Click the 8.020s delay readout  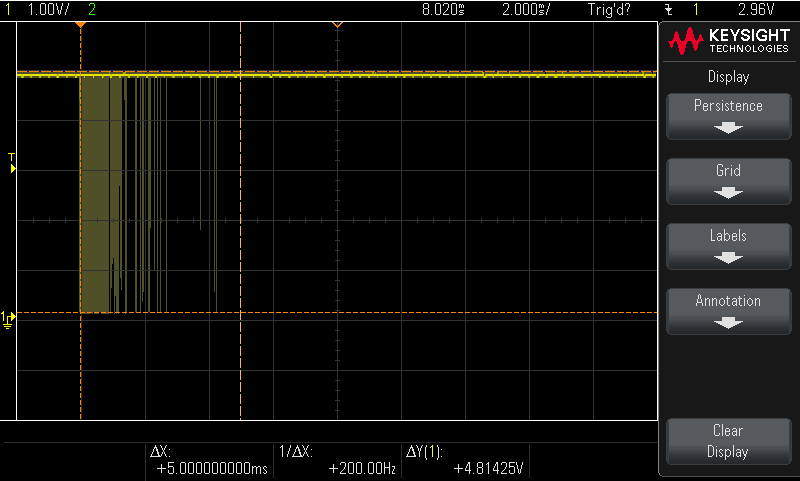(444, 9)
